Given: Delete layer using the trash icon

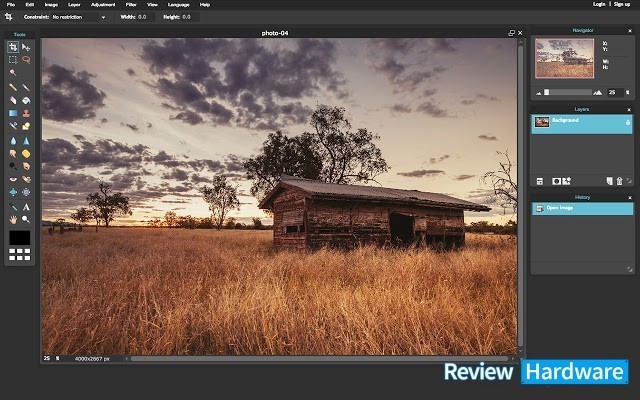Looking at the screenshot, I should point(619,181).
